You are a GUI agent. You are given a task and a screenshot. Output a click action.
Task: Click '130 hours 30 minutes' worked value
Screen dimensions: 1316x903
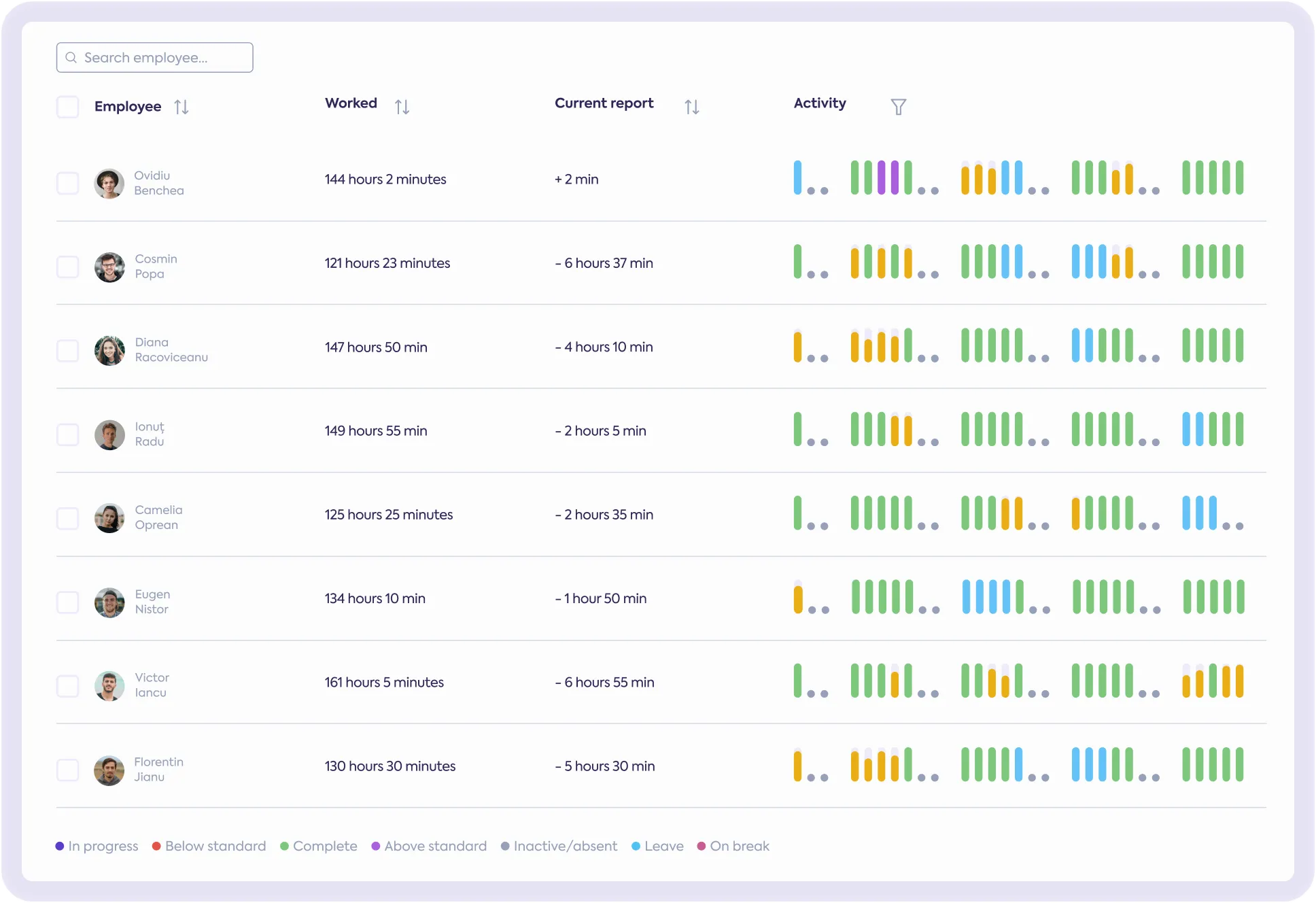(x=390, y=766)
